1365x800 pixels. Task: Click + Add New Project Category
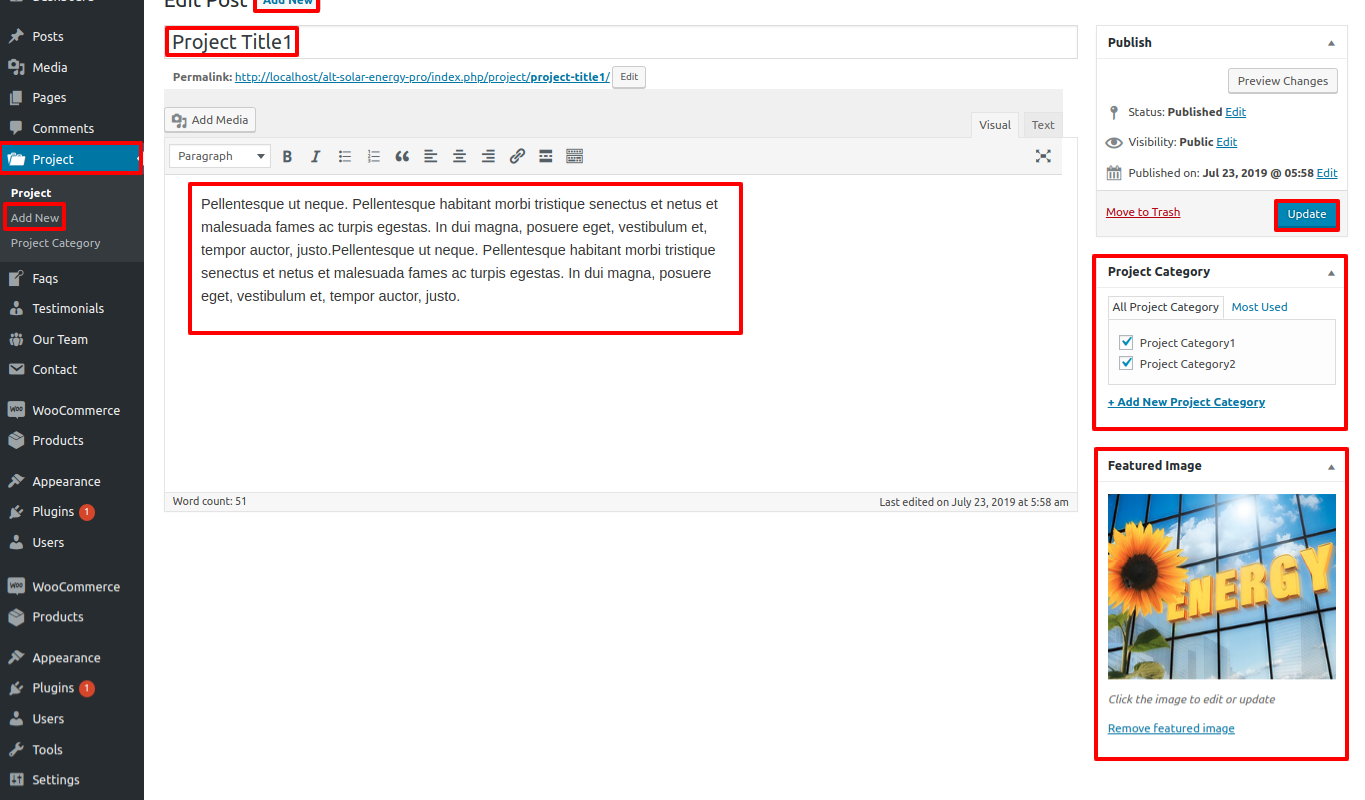pyautogui.click(x=1186, y=402)
